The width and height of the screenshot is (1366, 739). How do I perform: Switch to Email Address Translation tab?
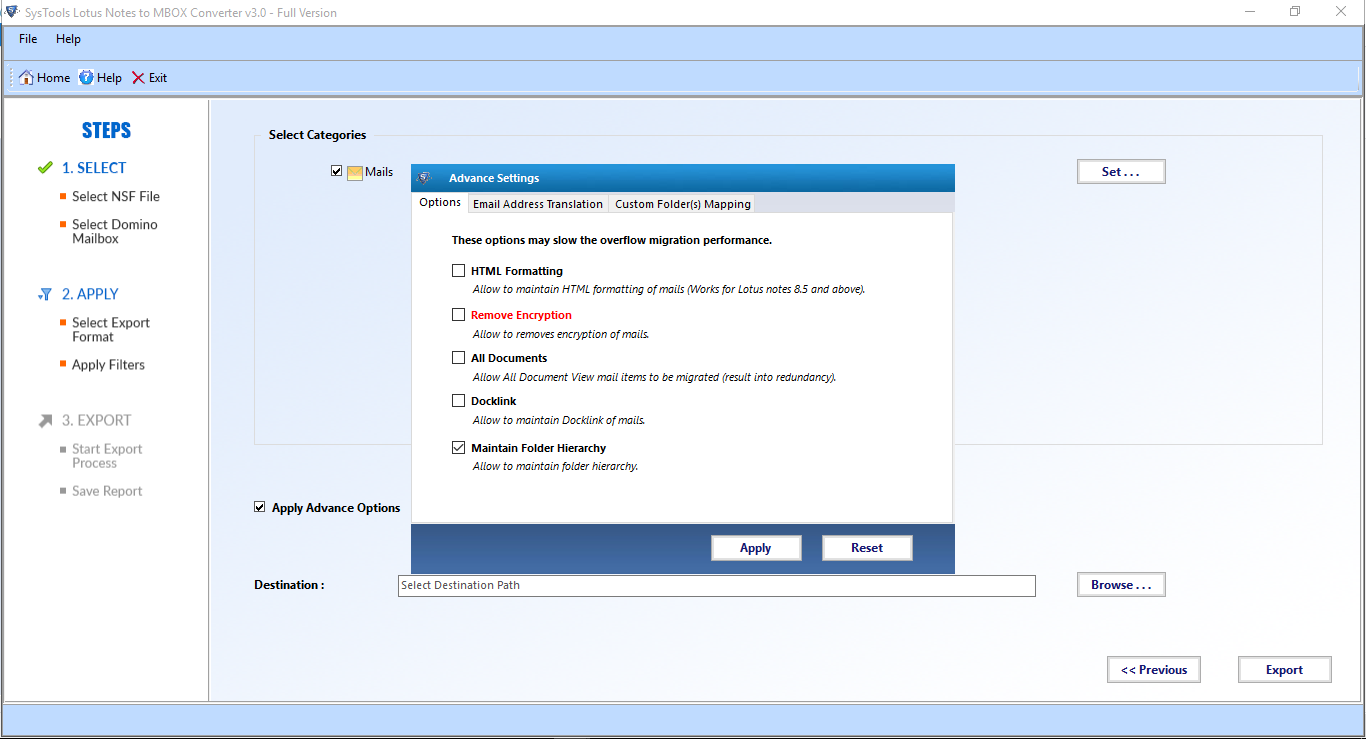pyautogui.click(x=538, y=204)
